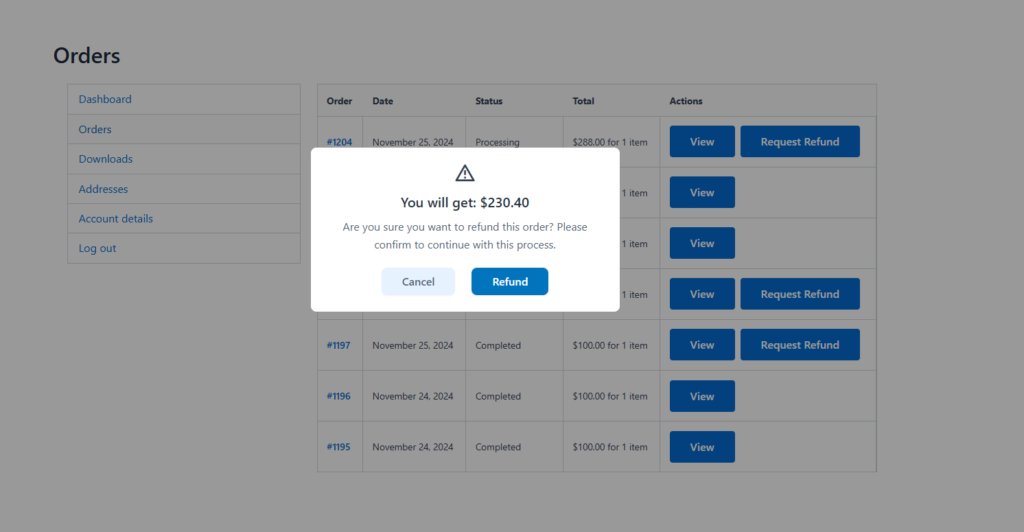Screen dimensions: 1024x532
Task: Open Account details page
Action: click(116, 219)
